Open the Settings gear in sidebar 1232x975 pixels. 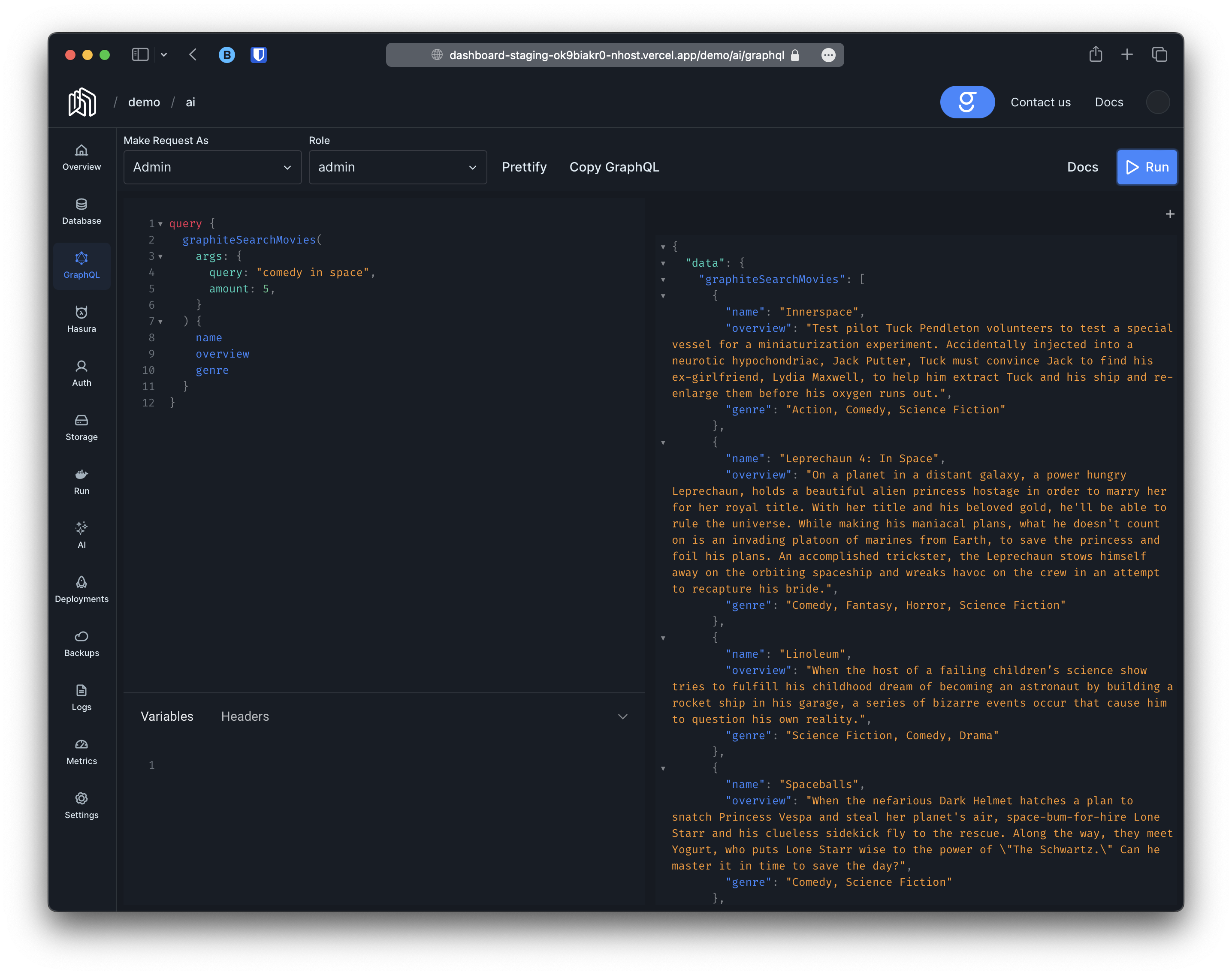[x=81, y=805]
